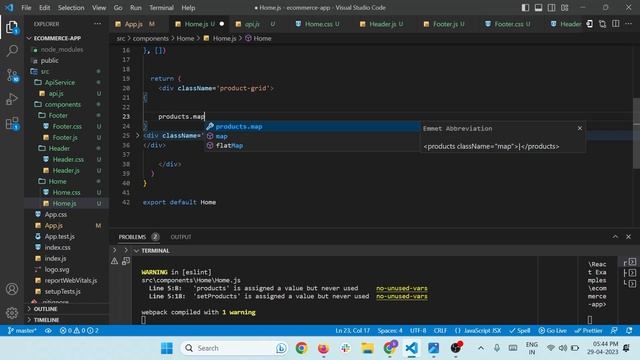Open Home.css in explorer
Viewport: 640px width, 360px height.
(66, 192)
